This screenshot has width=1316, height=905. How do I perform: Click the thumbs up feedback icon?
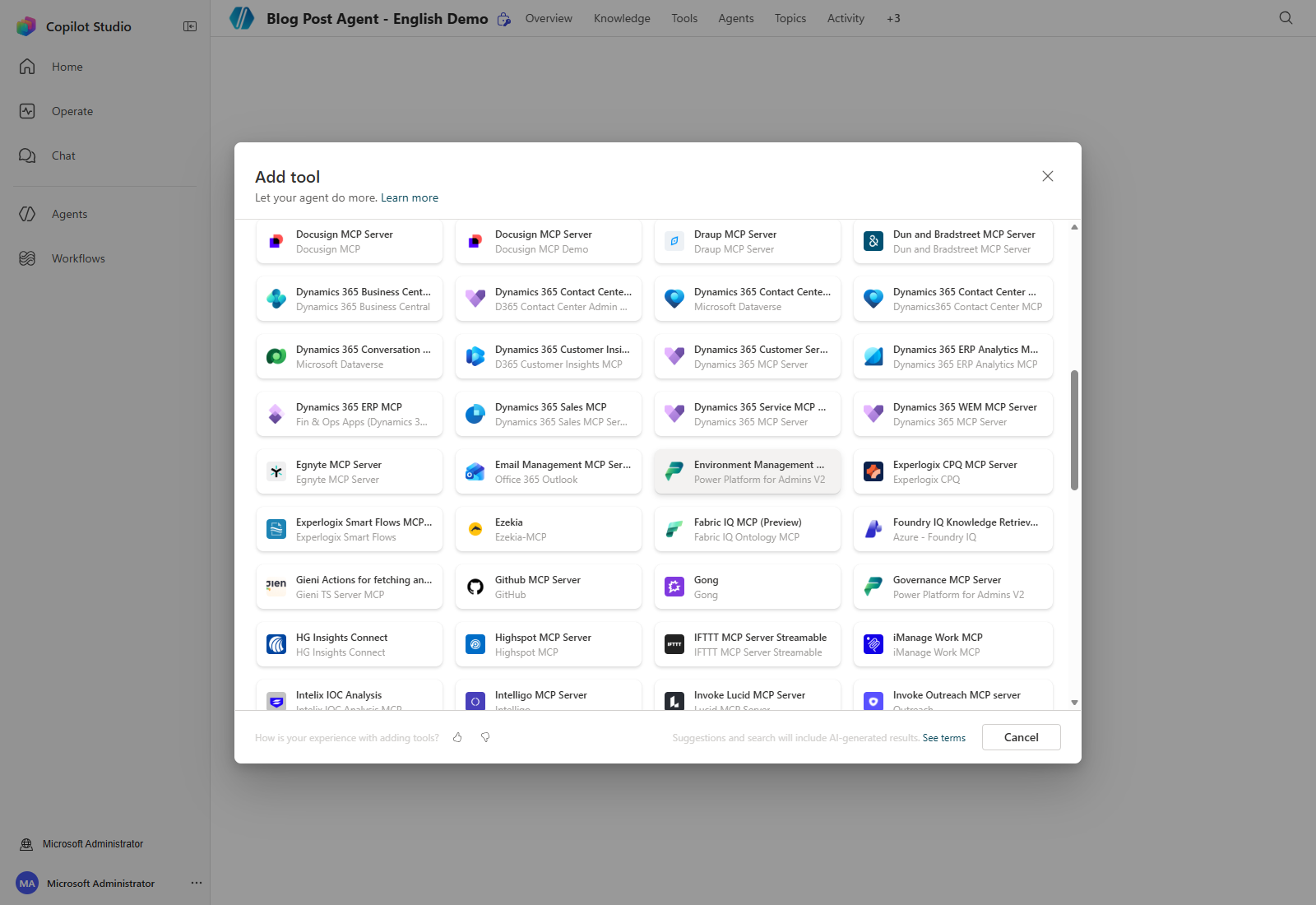[x=457, y=737]
